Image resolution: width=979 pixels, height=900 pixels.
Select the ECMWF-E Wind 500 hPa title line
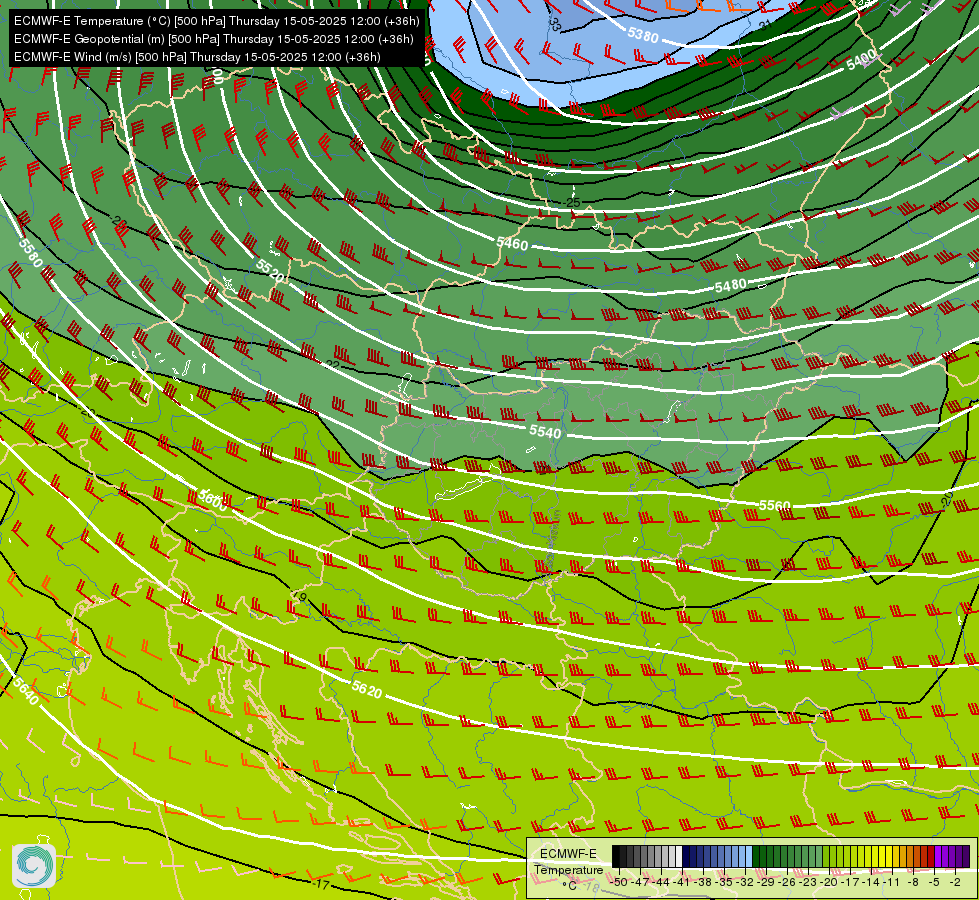coord(197,57)
